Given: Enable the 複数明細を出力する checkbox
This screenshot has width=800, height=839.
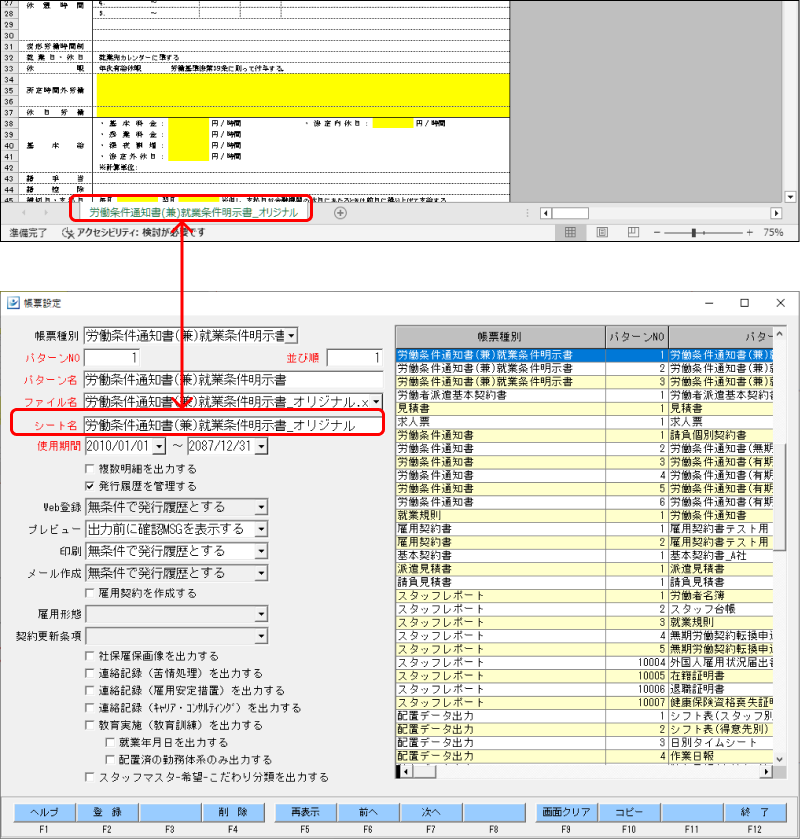Looking at the screenshot, I should pyautogui.click(x=90, y=471).
